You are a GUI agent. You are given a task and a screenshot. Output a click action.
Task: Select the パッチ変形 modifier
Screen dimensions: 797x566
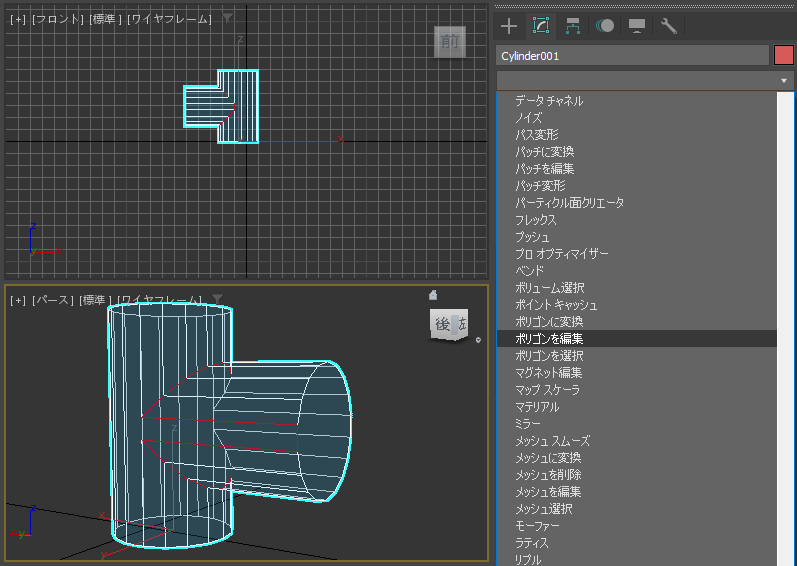click(637, 186)
